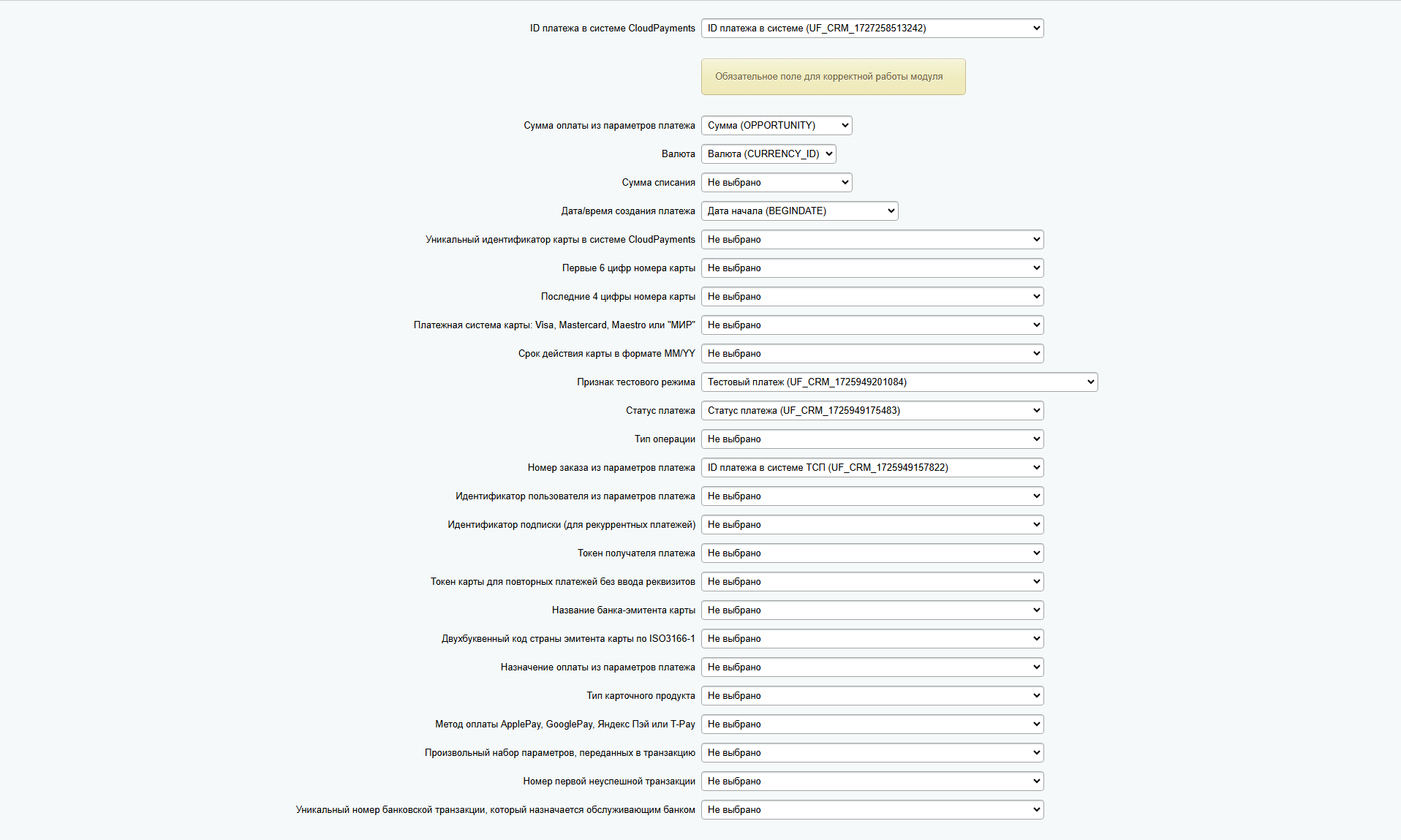Image resolution: width=1401 pixels, height=840 pixels.
Task: Open the Токен получателя платежа dropdown
Action: (872, 553)
